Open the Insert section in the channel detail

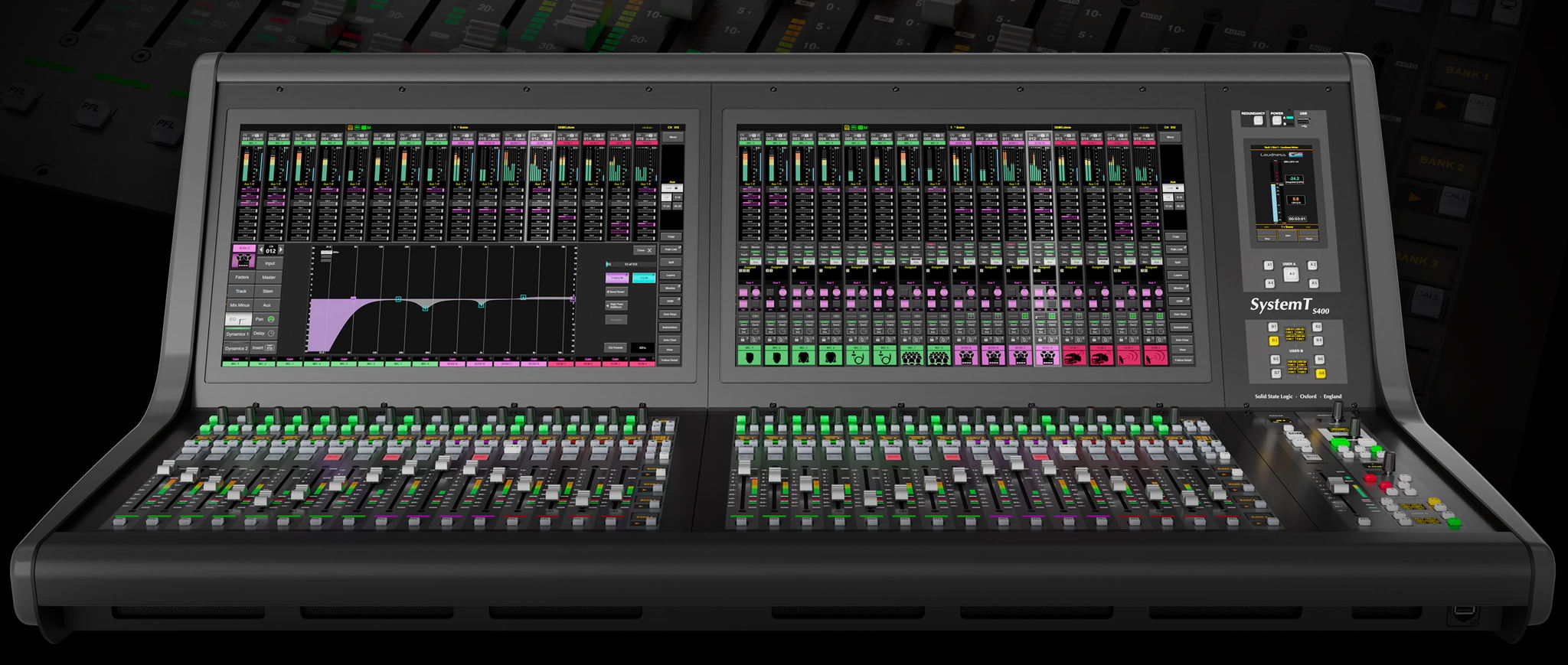click(x=263, y=347)
